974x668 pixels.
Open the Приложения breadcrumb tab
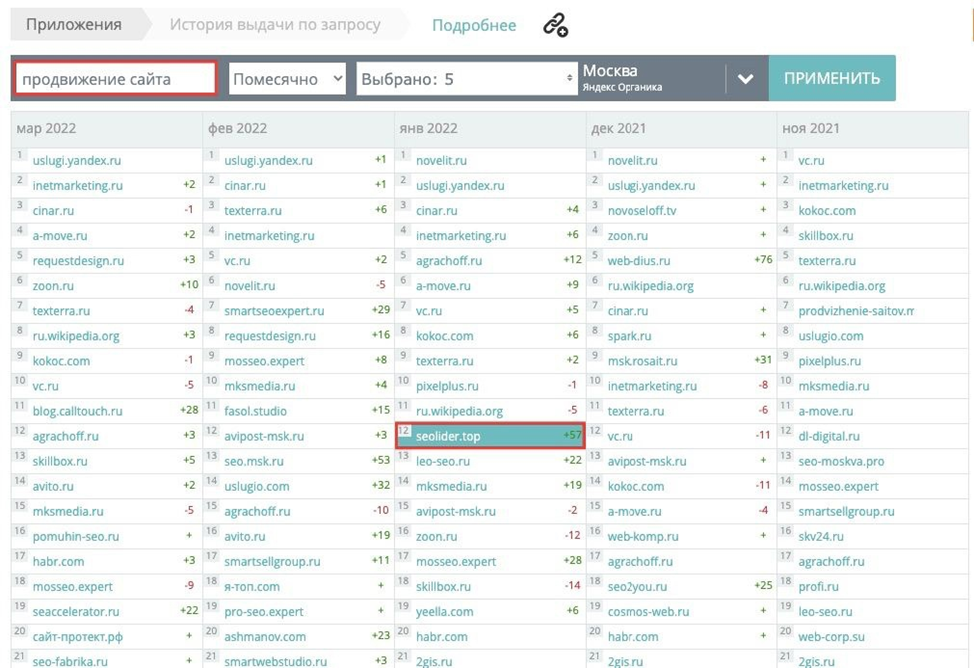pos(74,25)
